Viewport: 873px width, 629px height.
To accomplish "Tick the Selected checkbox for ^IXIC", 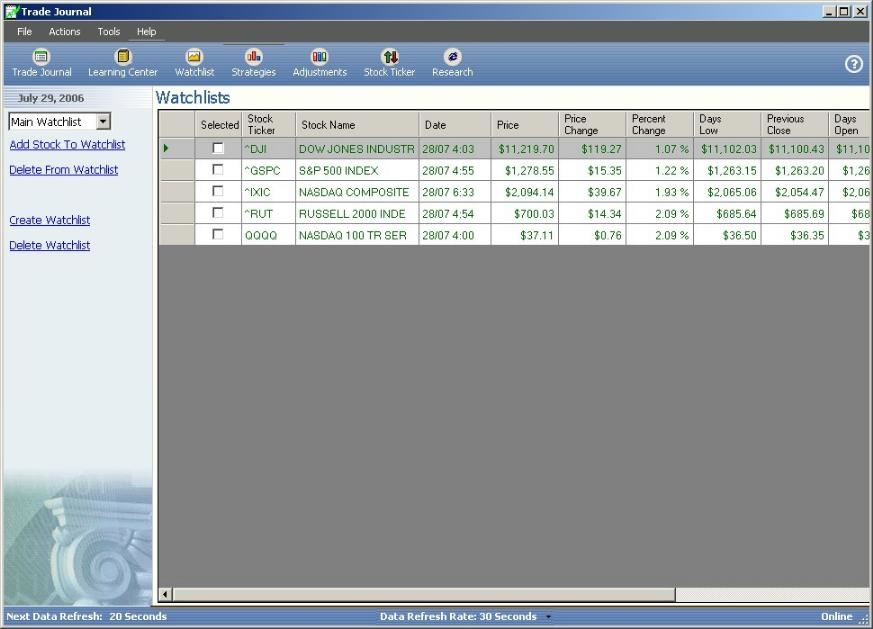I will (x=218, y=191).
